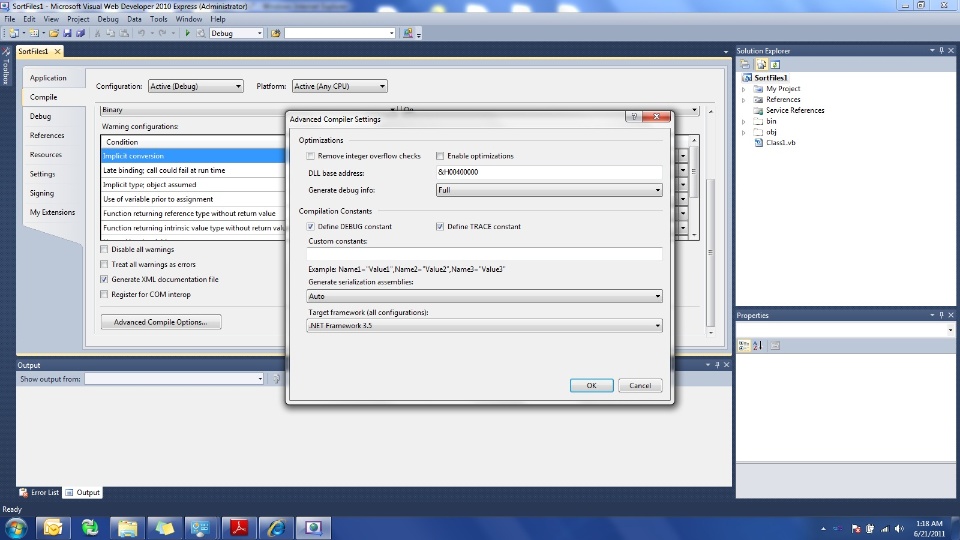Screen dimensions: 960x540
Task: Click the volume icon in system tray
Action: (x=899, y=528)
